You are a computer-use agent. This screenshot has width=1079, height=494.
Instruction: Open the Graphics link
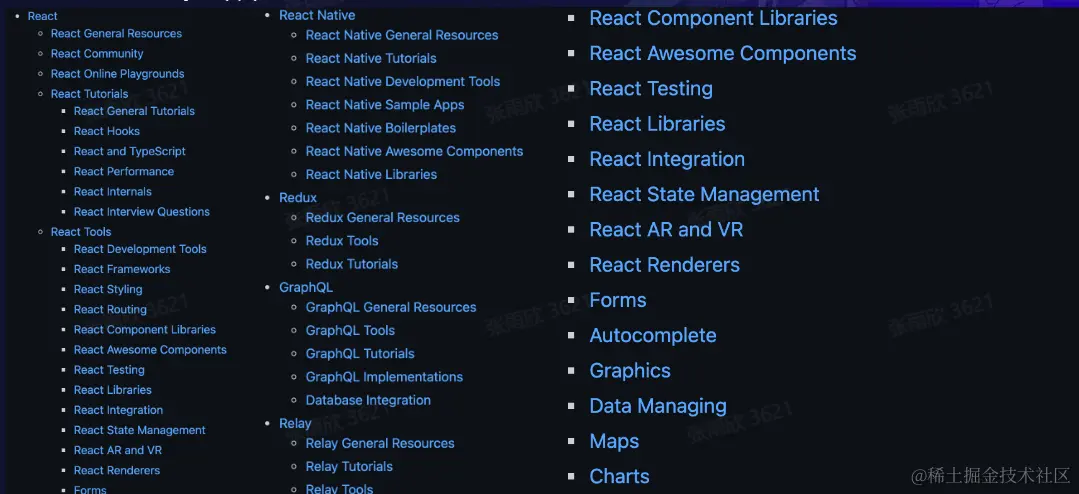630,371
